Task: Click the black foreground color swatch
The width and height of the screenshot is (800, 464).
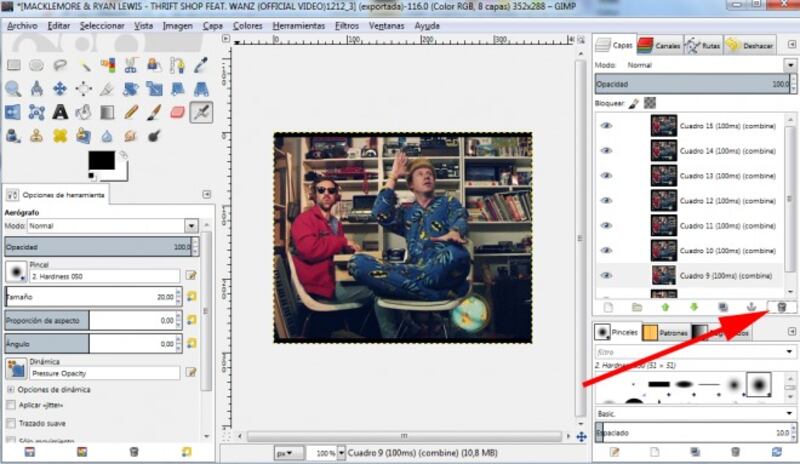Action: [101, 160]
